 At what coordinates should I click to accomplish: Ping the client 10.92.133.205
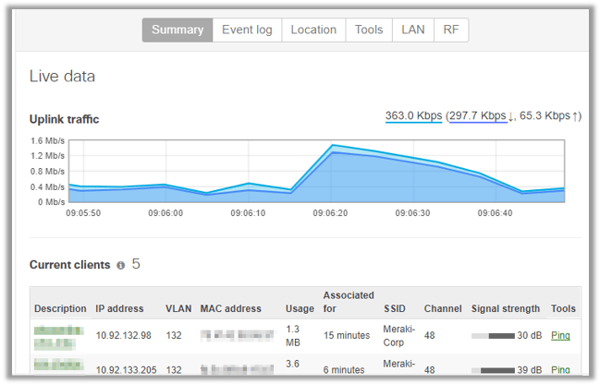point(561,370)
